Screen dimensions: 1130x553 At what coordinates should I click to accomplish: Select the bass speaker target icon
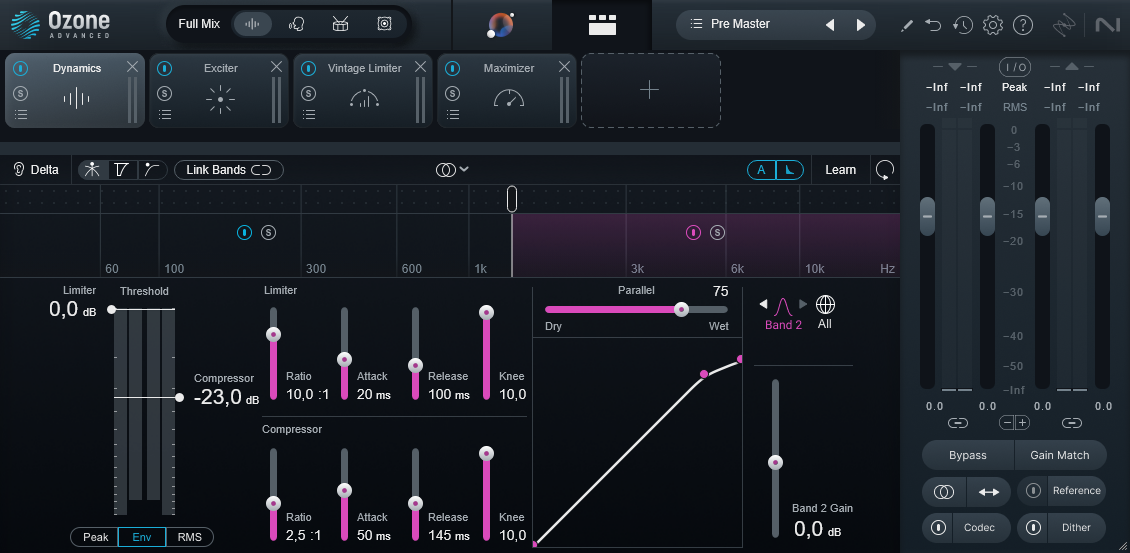click(384, 24)
